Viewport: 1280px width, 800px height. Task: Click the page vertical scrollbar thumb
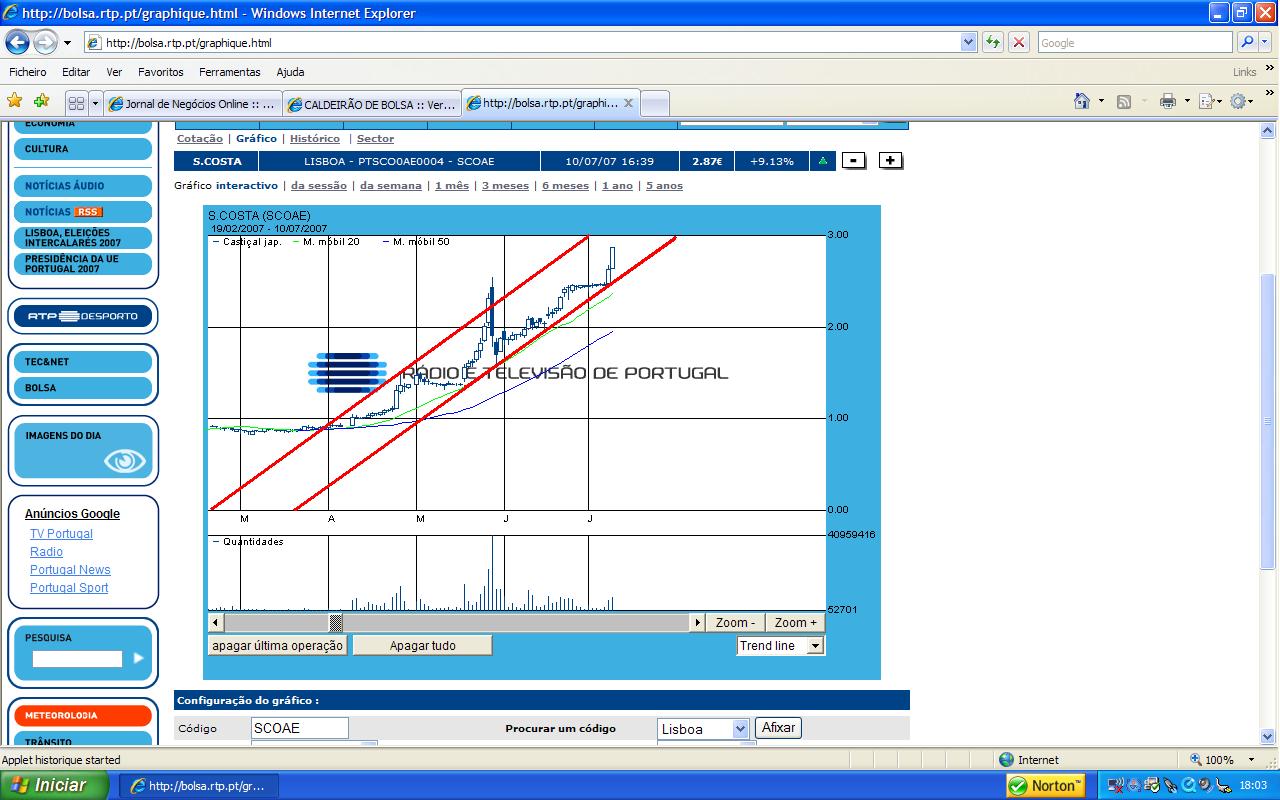[1270, 422]
